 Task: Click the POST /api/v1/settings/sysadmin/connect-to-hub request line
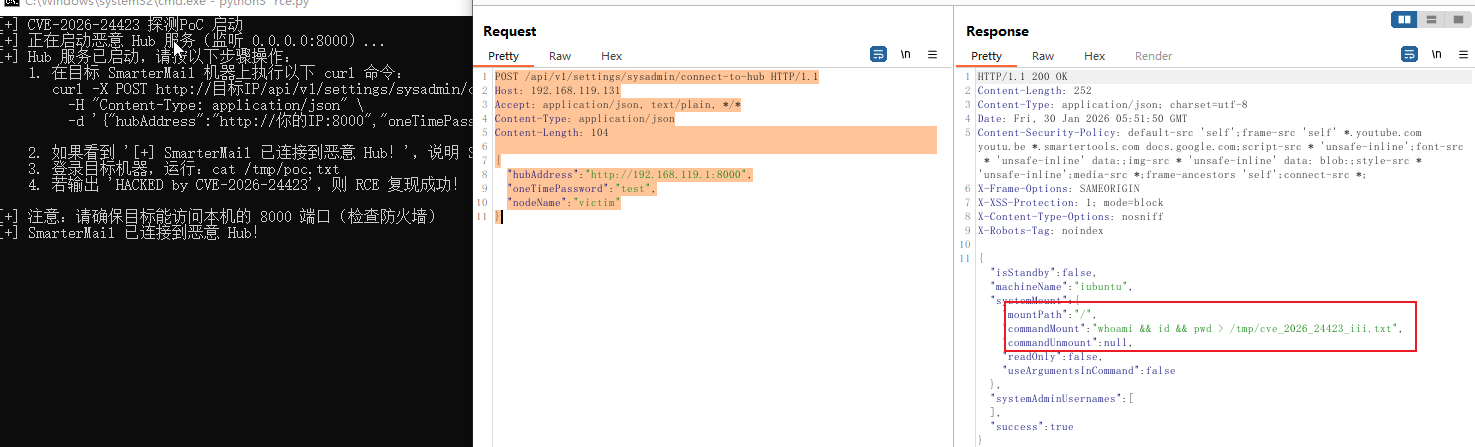point(656,77)
